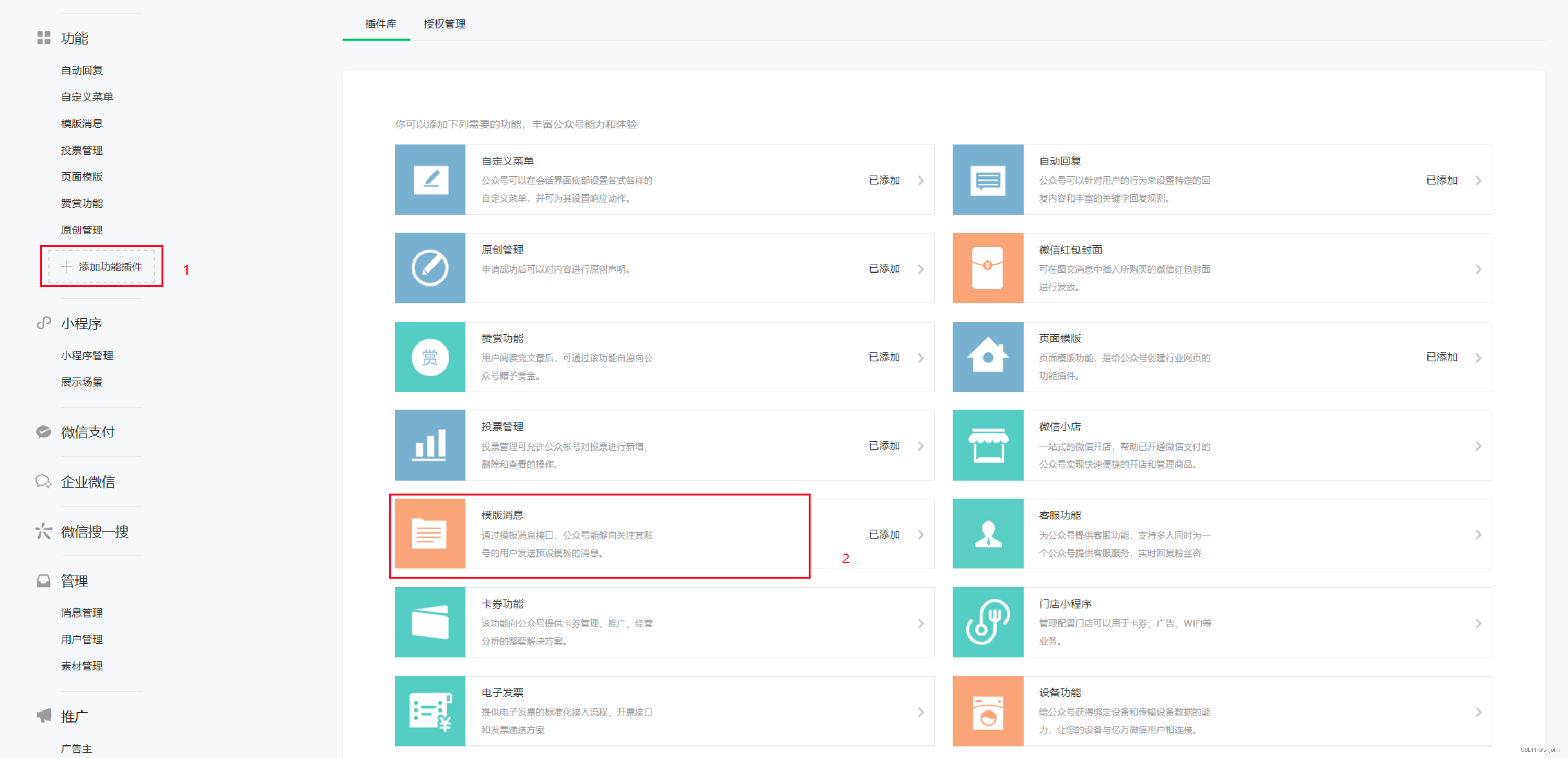Open 模版消息 in the sidebar

(x=81, y=124)
